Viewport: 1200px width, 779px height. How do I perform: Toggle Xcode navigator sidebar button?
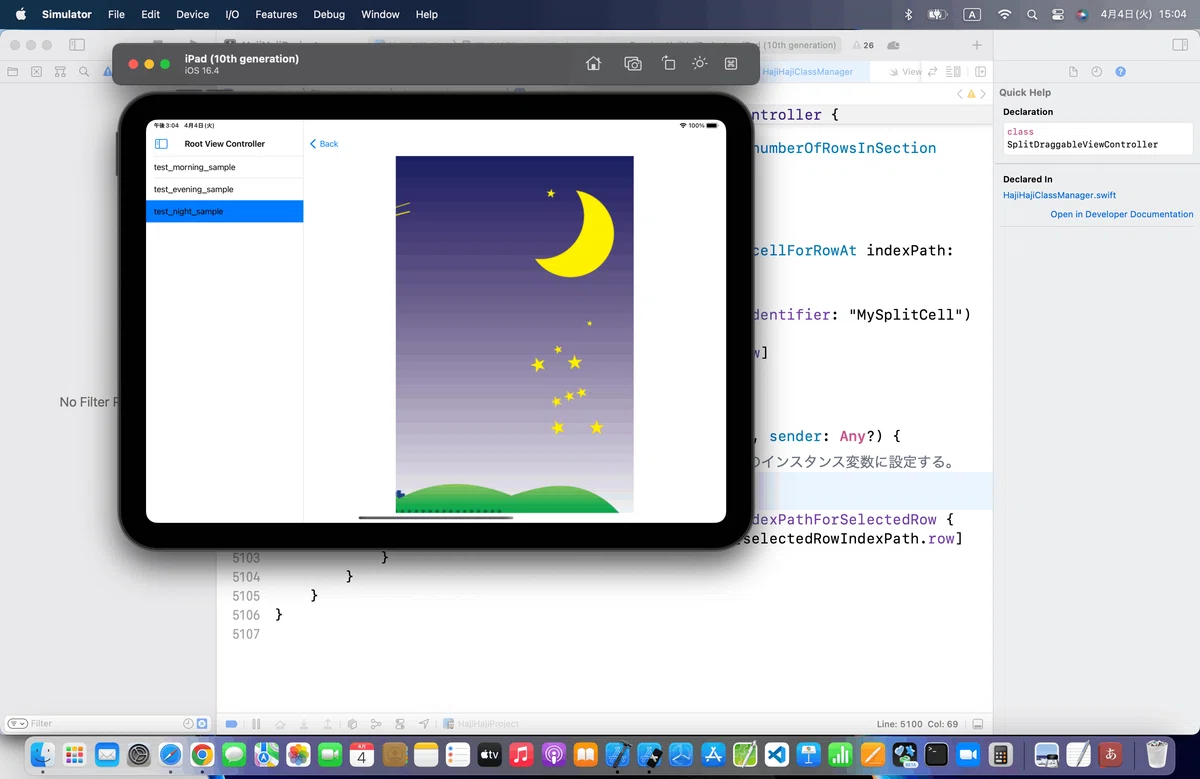click(x=77, y=45)
